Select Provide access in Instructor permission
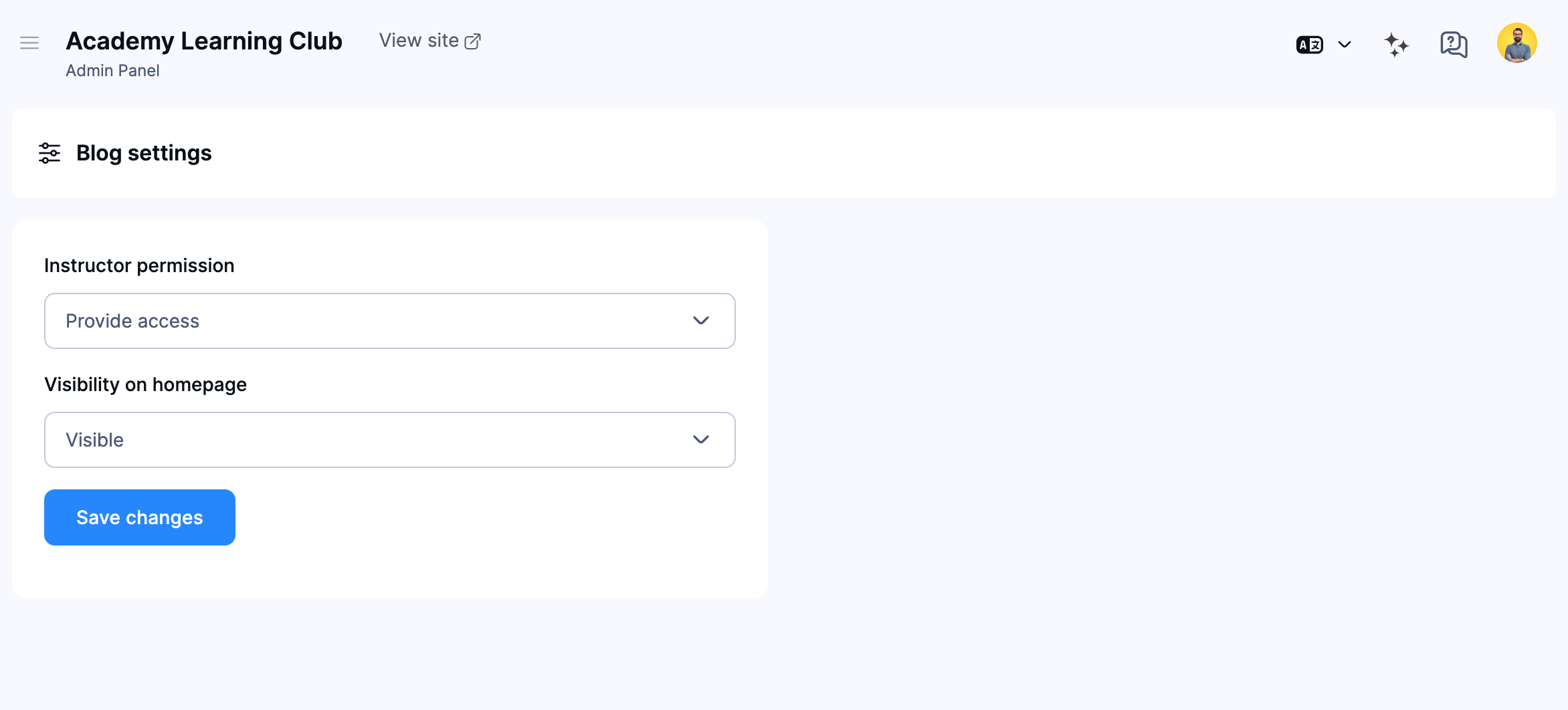Image resolution: width=1568 pixels, height=710 pixels. tap(390, 321)
